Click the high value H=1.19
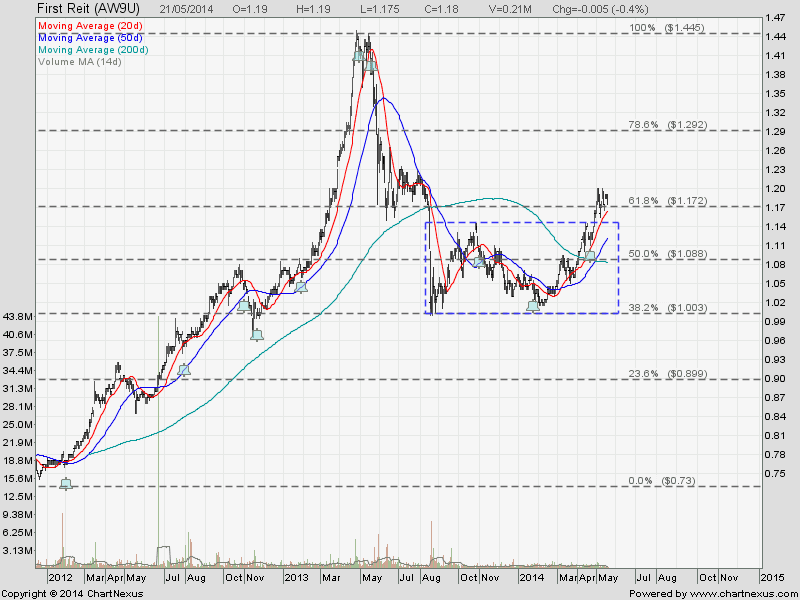Viewport: 800px width, 600px height. point(313,9)
